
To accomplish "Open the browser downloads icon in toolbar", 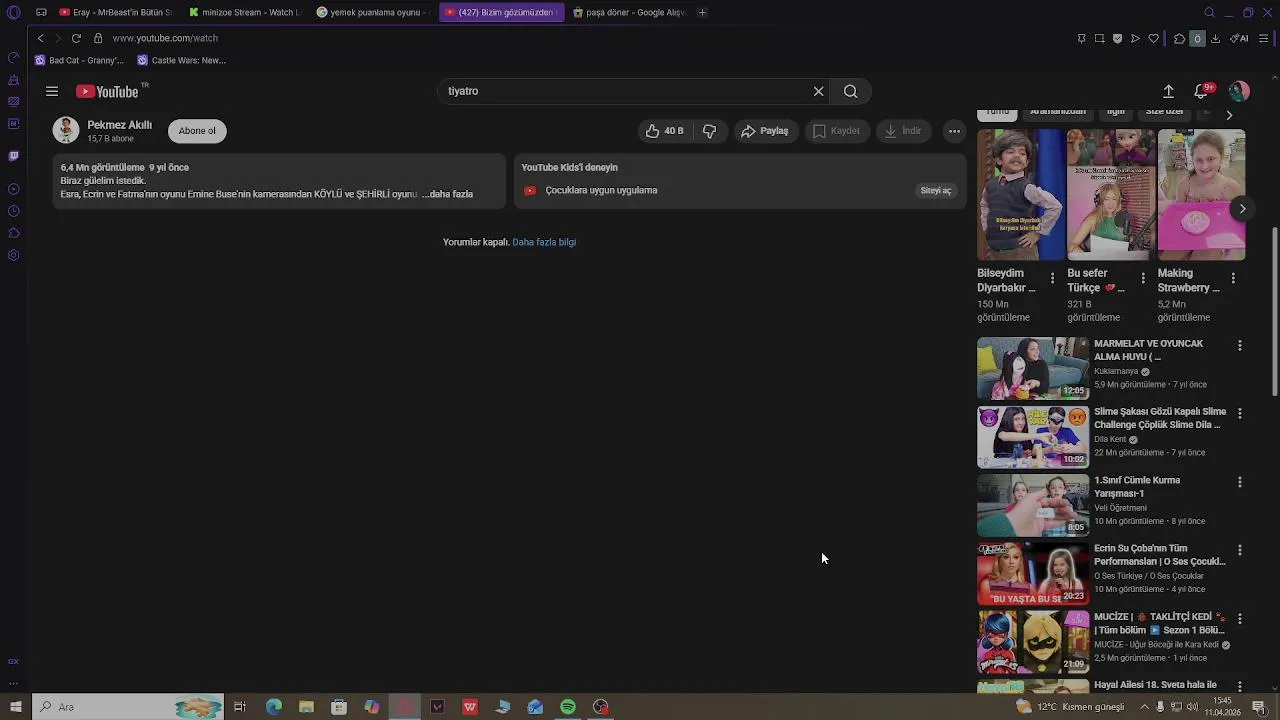I will point(1215,38).
